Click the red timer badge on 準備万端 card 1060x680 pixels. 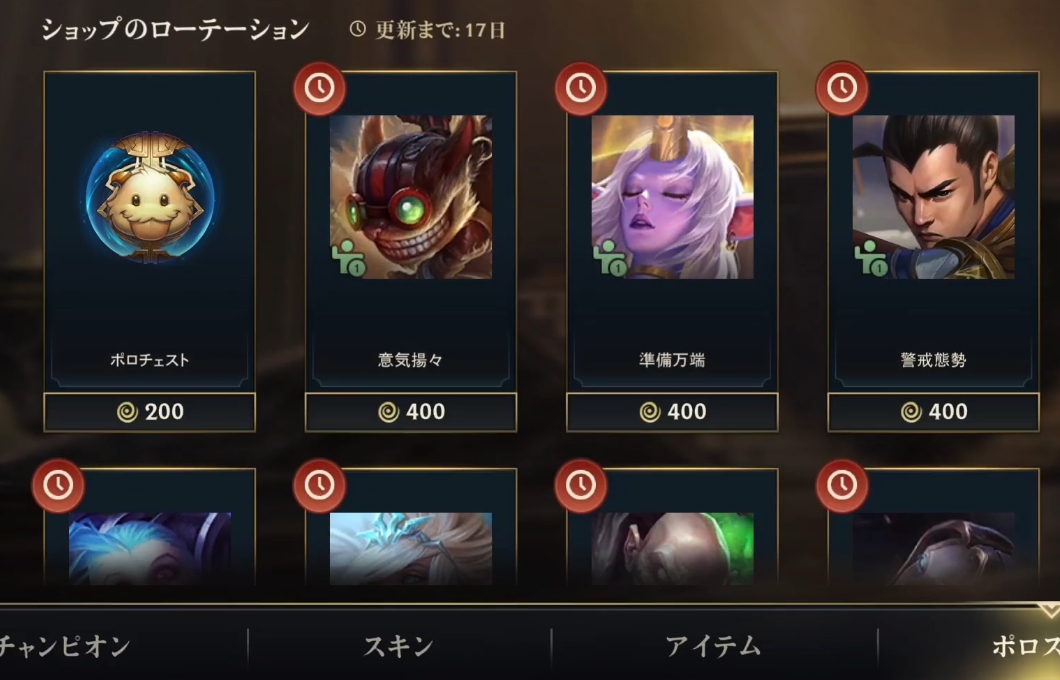581,89
